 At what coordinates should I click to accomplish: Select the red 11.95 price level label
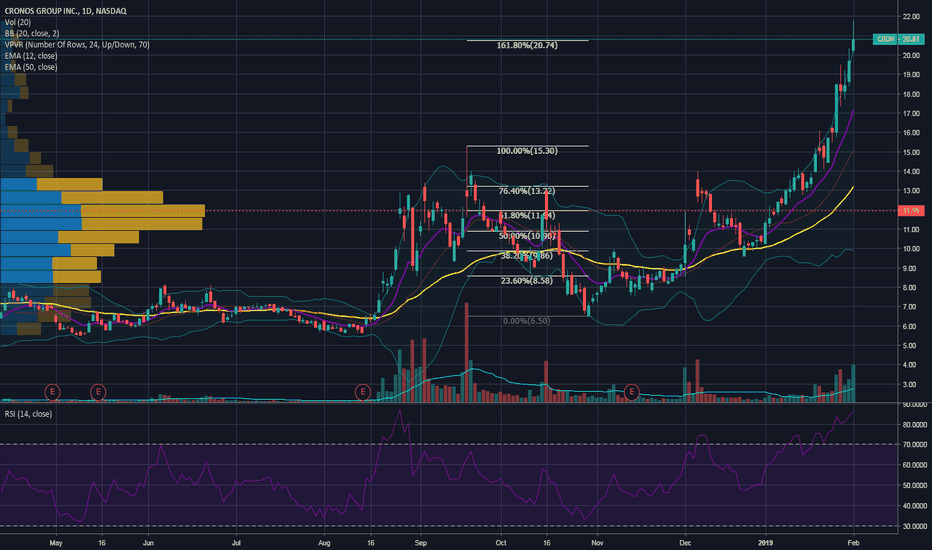(911, 210)
